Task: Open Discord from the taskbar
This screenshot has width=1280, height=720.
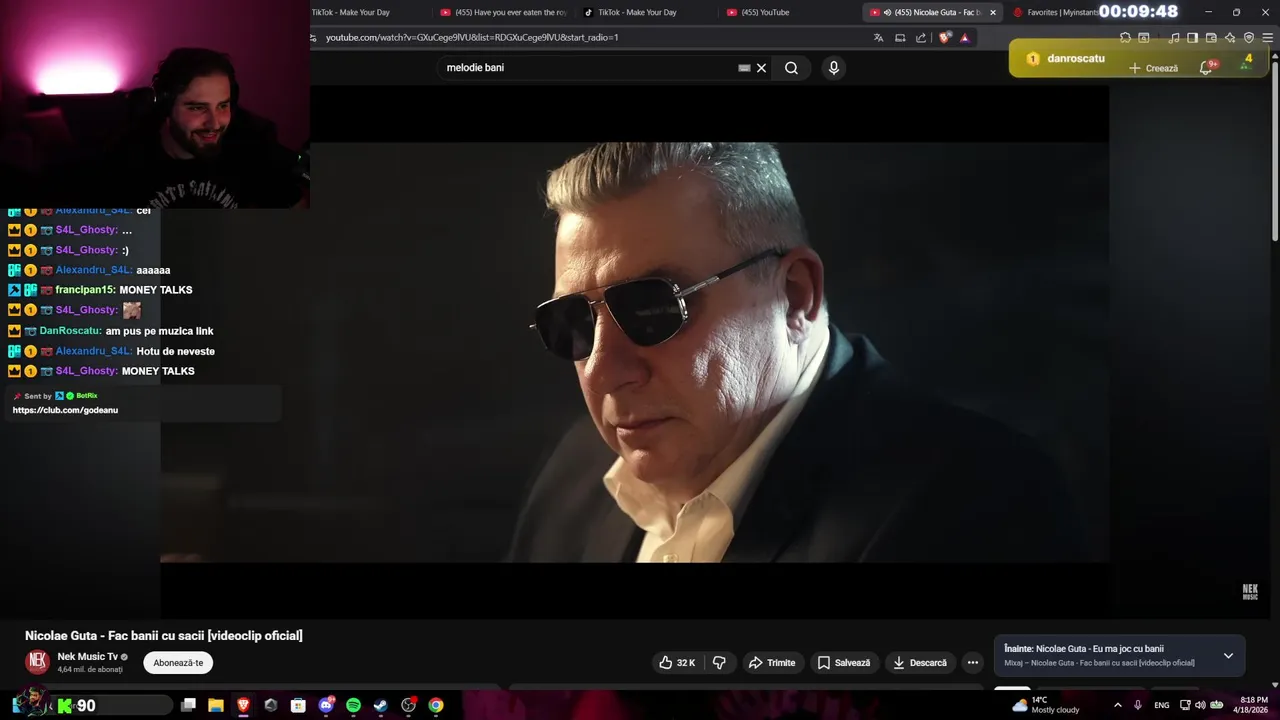Action: 326,705
